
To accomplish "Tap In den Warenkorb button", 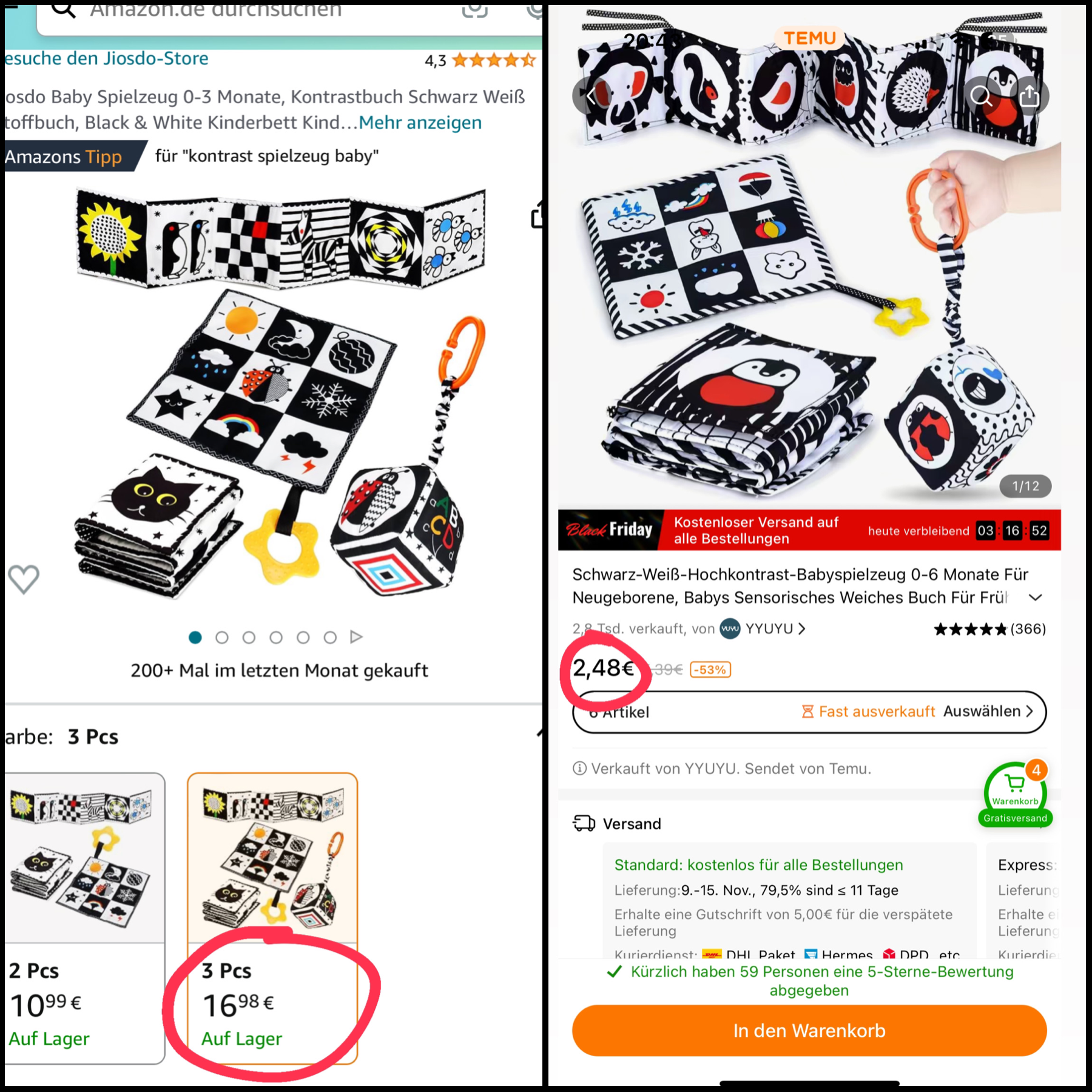I will [809, 1031].
